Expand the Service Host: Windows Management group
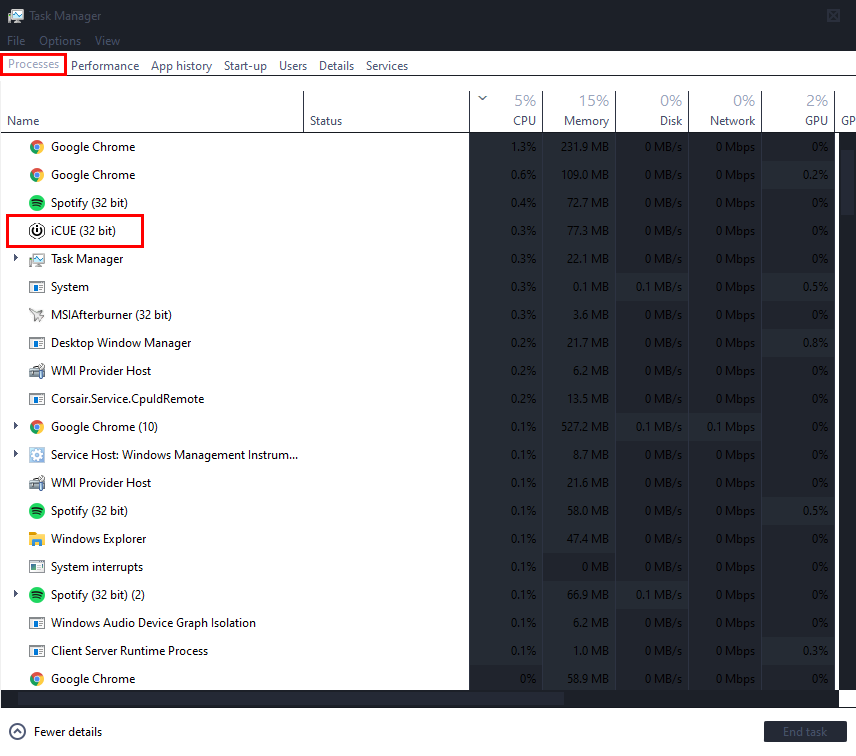 coord(16,454)
